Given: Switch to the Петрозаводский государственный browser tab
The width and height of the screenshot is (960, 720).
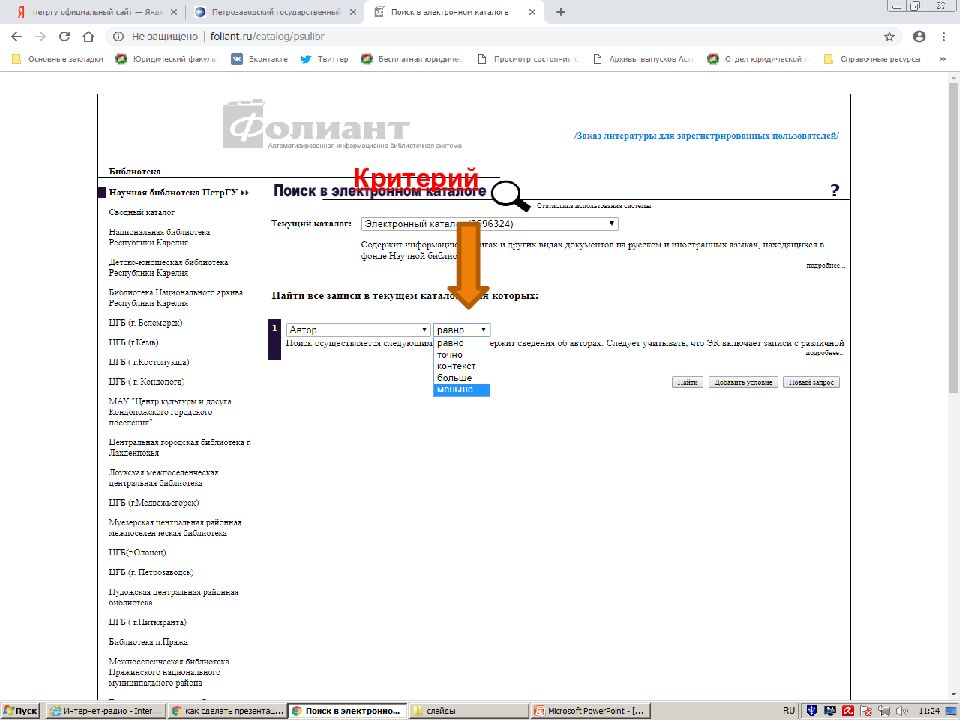Looking at the screenshot, I should [268, 12].
